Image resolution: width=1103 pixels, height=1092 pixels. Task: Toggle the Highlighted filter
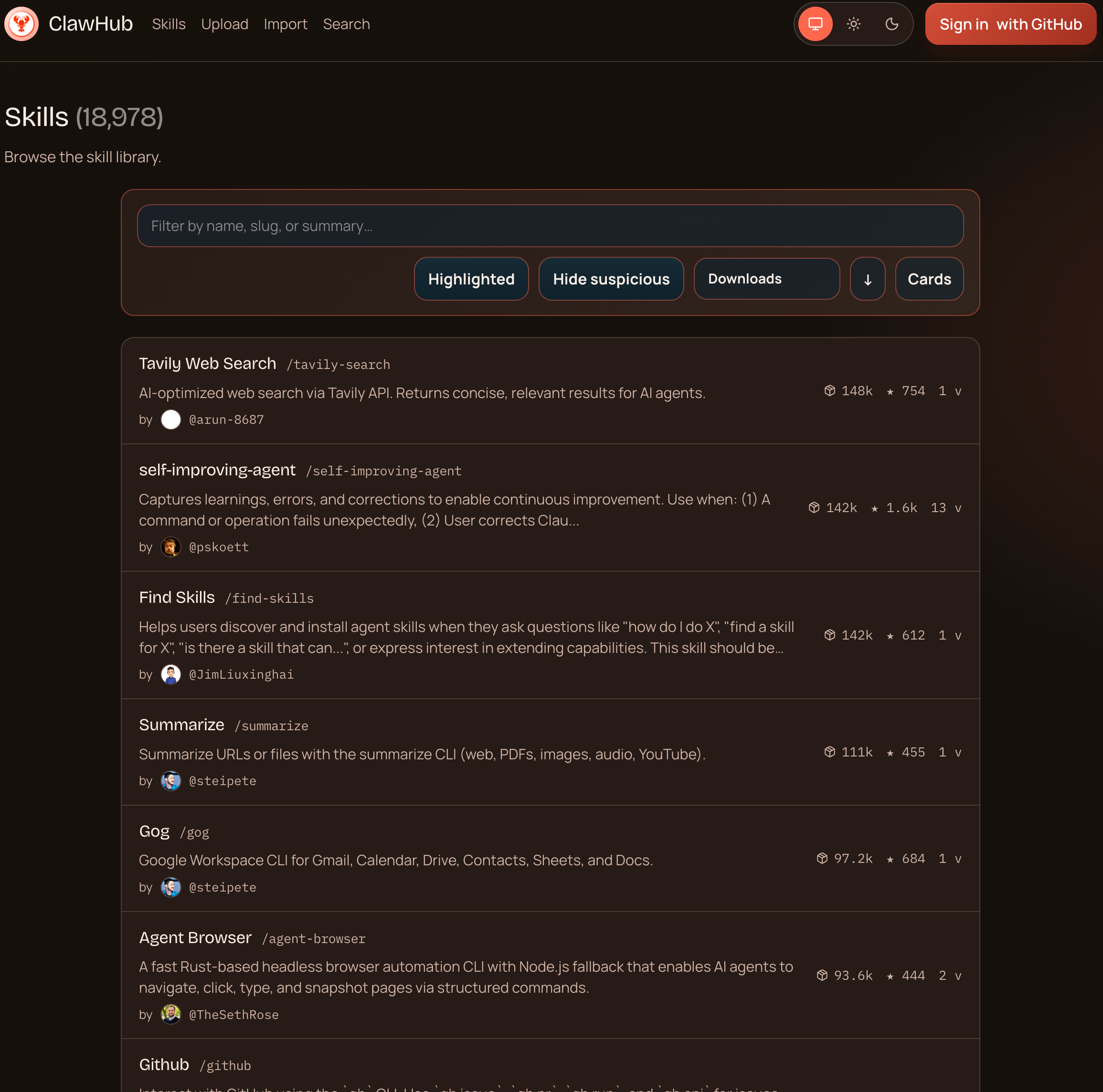click(471, 279)
